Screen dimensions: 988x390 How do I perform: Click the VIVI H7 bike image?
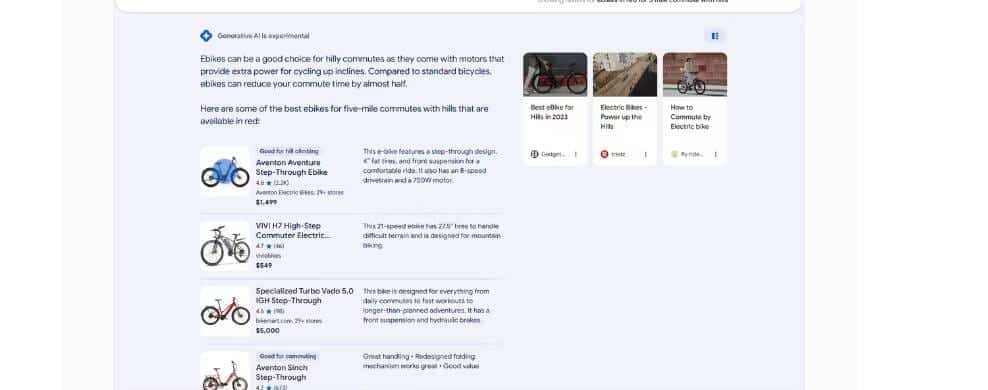click(x=225, y=246)
